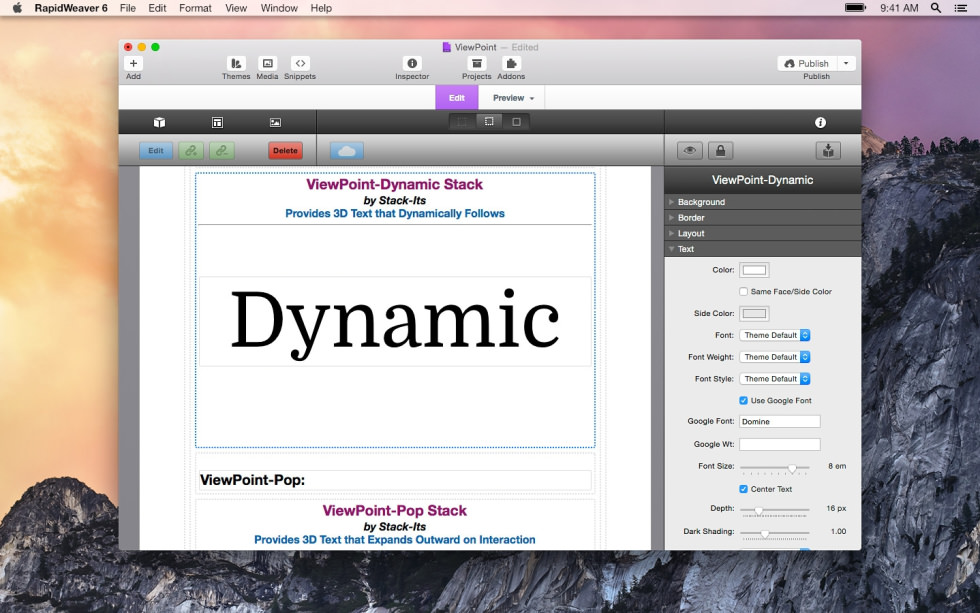
Task: Uncheck the Center Text checkbox
Action: point(743,489)
